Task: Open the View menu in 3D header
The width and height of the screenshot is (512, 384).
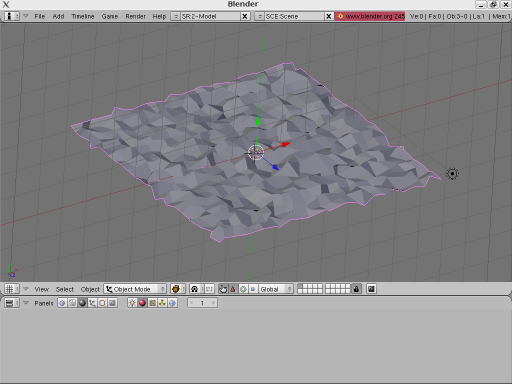Action: 42,289
